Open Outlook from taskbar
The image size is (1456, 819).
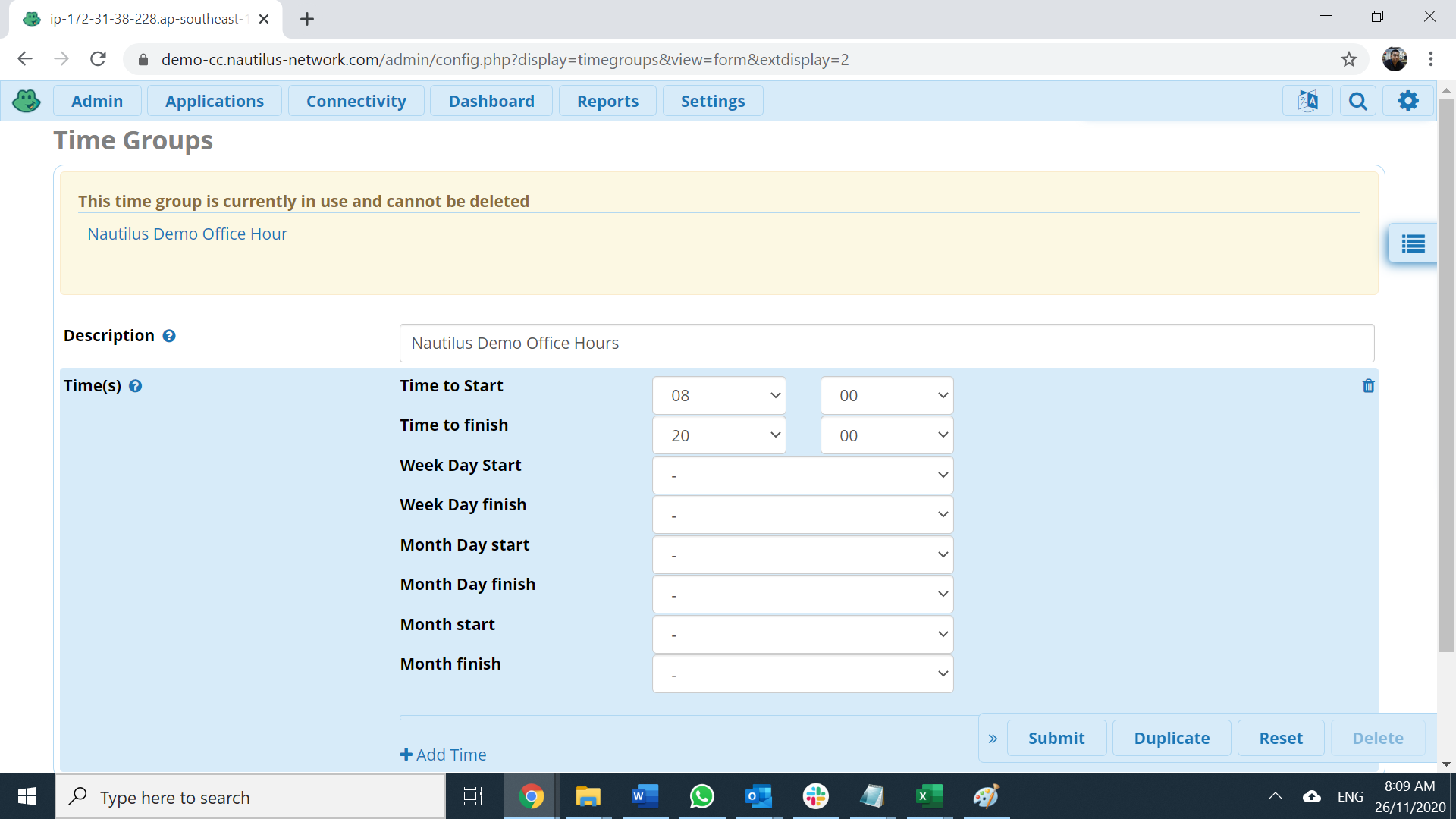(758, 796)
